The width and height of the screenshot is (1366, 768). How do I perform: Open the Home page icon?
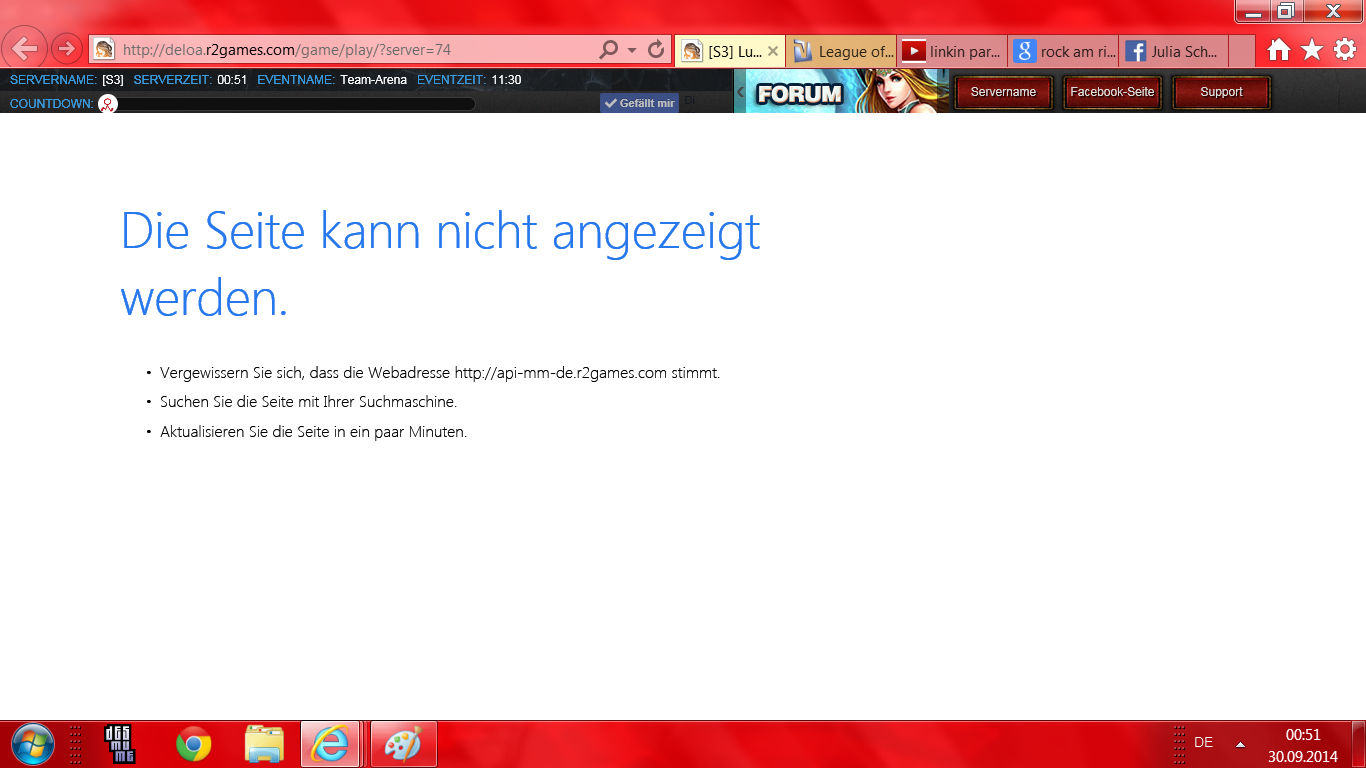(x=1278, y=50)
